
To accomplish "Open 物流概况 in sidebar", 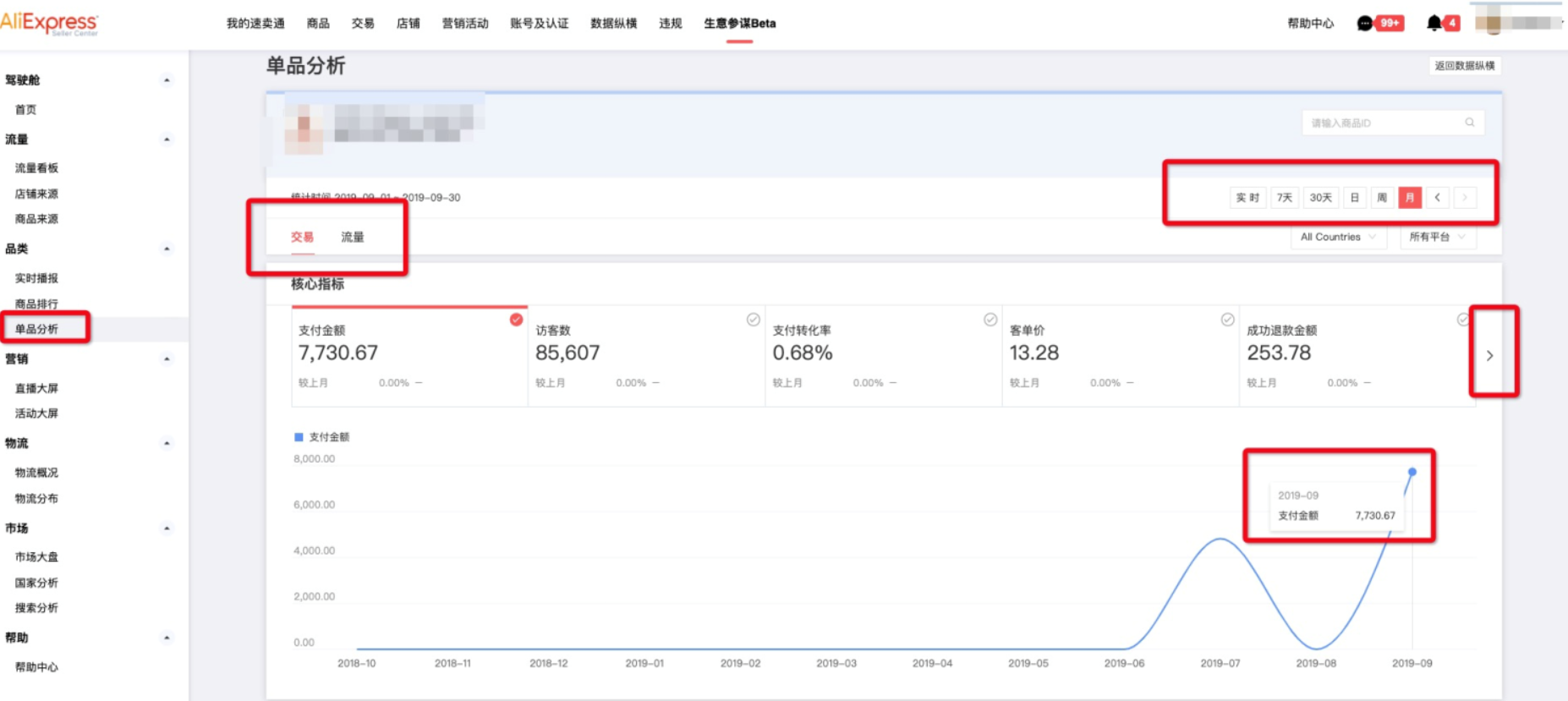I will (x=36, y=473).
